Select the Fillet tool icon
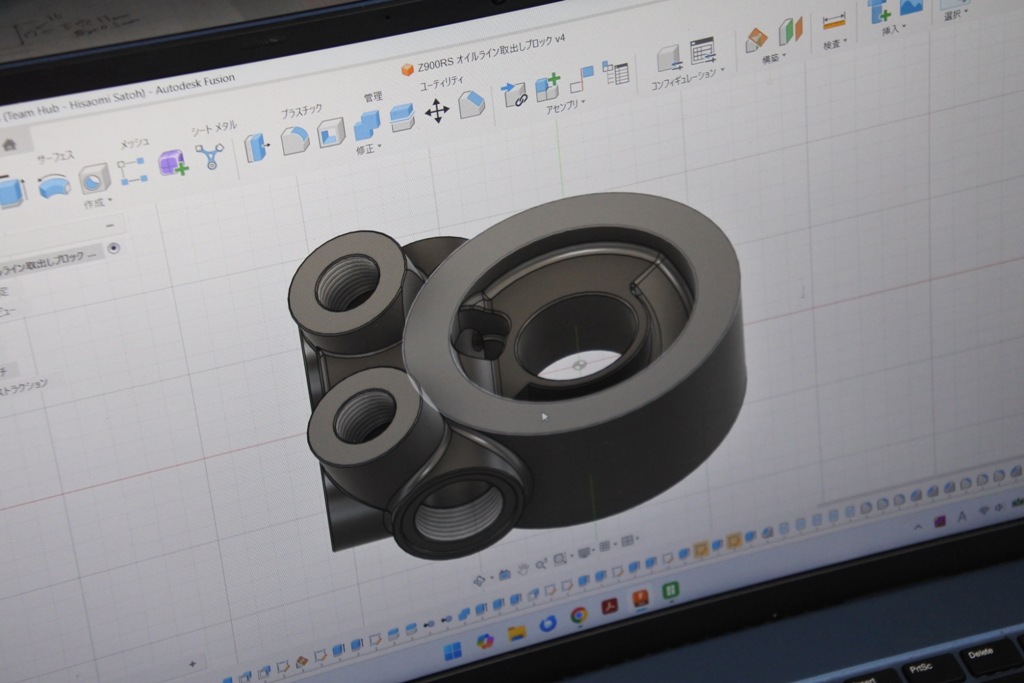 tap(294, 141)
